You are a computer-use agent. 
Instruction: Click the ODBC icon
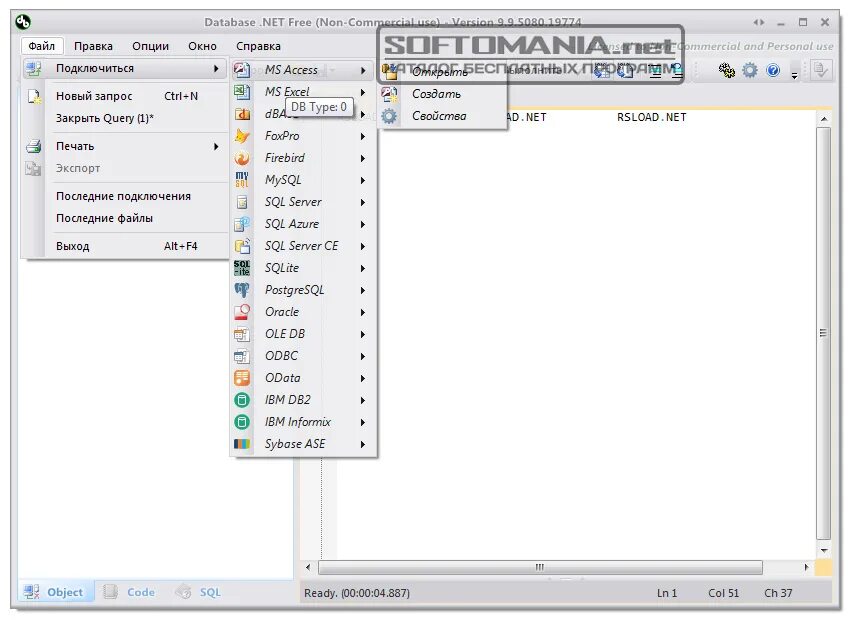(x=242, y=356)
